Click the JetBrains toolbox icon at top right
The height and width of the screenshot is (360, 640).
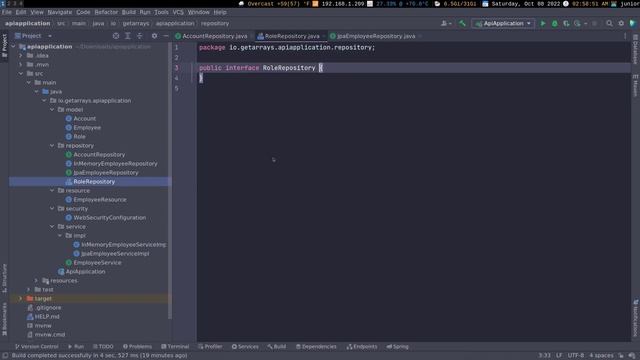click(633, 24)
